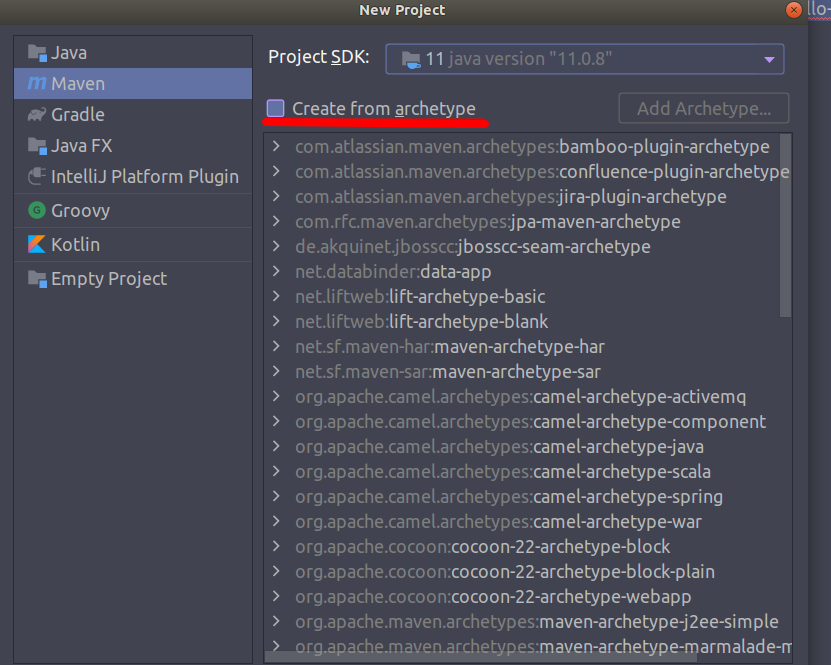The height and width of the screenshot is (665, 831).
Task: Expand the confluence-plugin-archetype node
Action: 276,171
